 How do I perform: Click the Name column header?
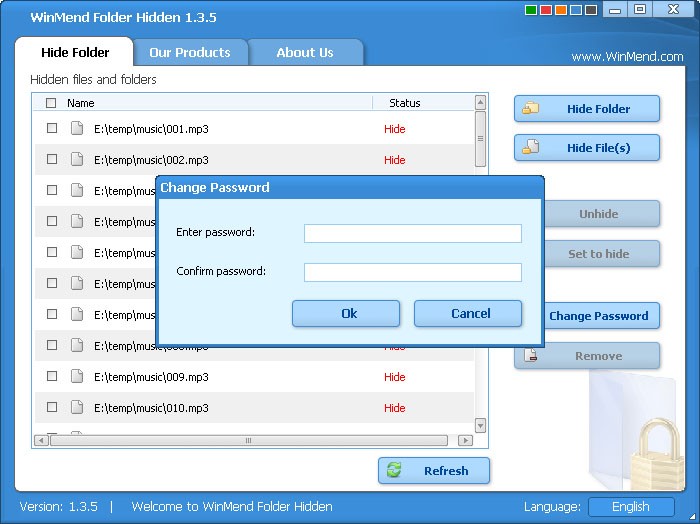81,103
